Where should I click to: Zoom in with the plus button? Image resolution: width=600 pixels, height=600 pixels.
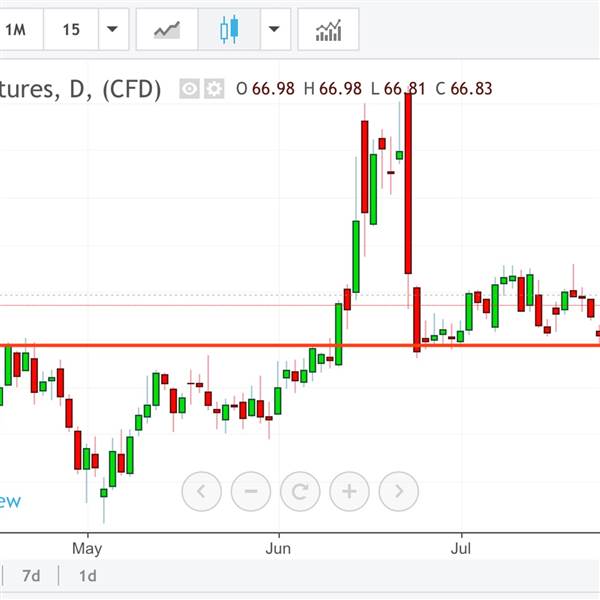[349, 491]
